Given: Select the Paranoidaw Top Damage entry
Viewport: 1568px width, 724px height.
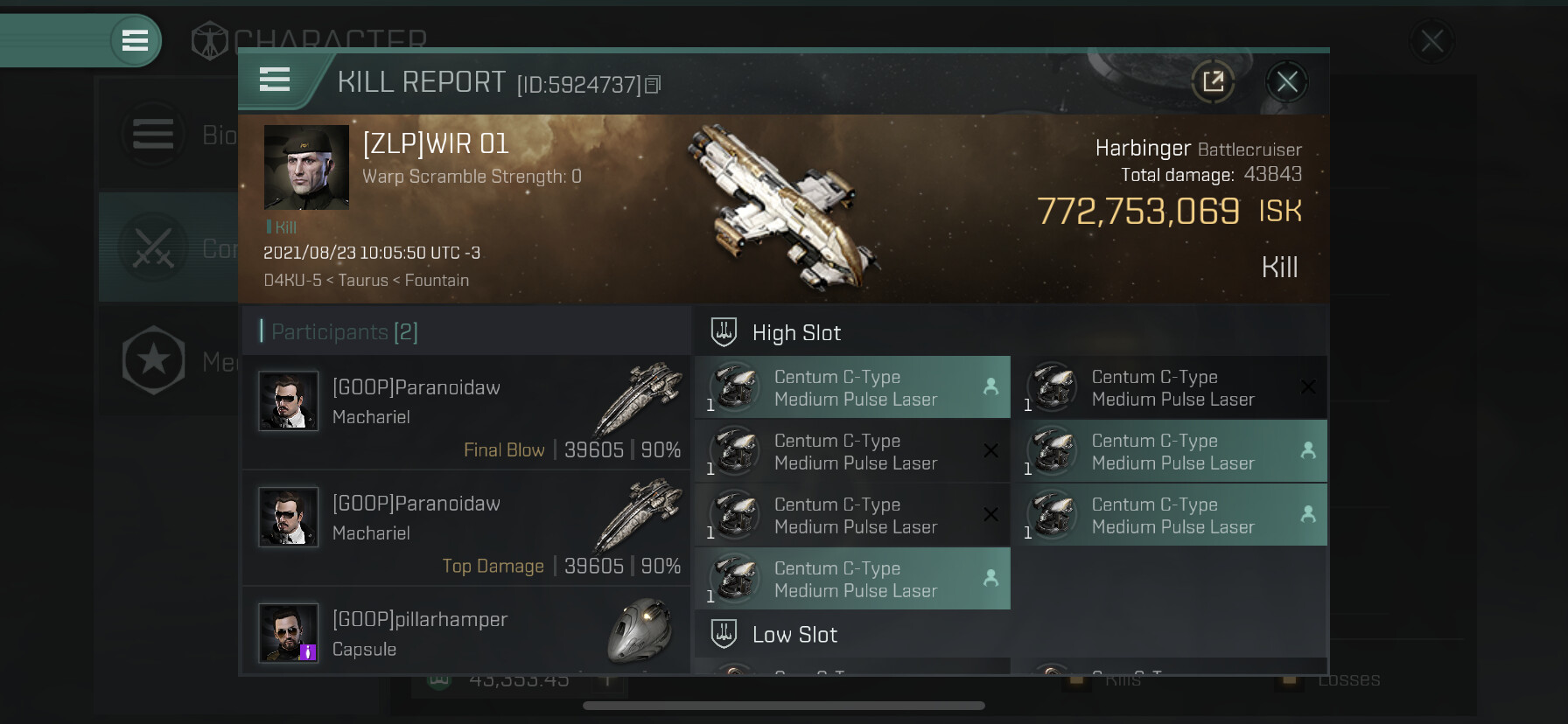Looking at the screenshot, I should pos(467,528).
